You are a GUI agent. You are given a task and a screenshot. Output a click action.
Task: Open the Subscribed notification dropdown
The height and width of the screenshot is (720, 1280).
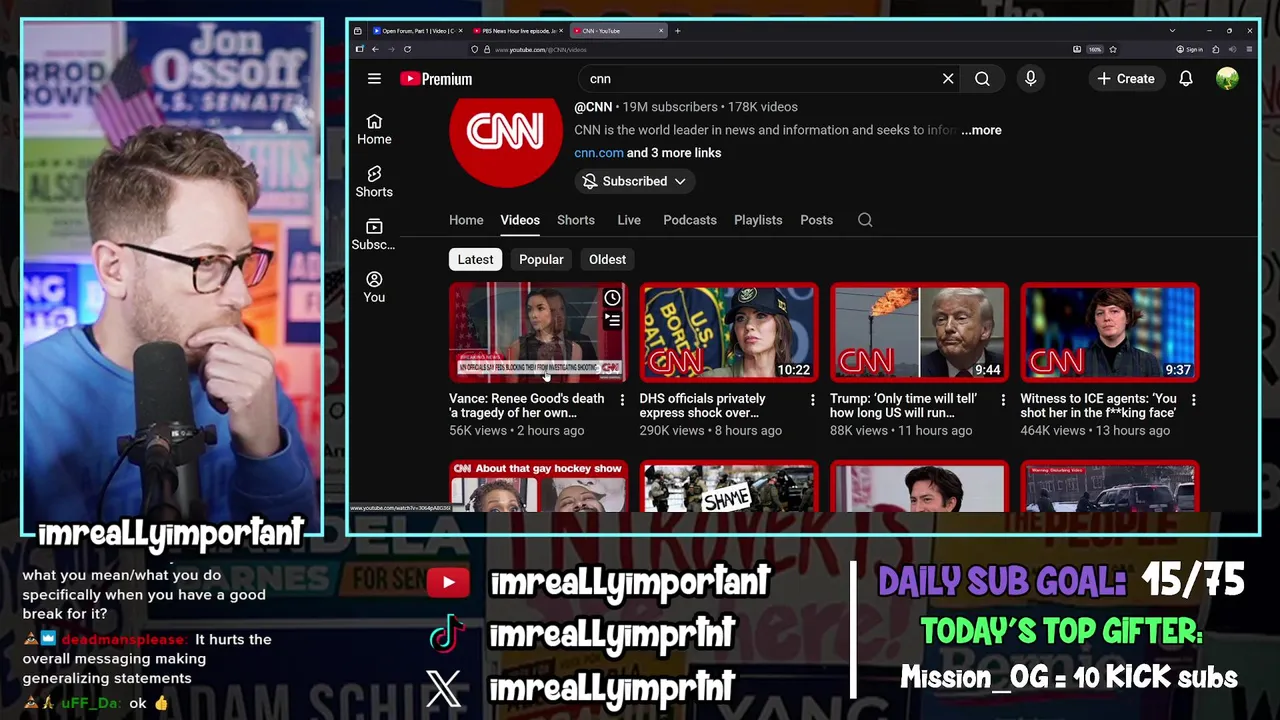click(x=635, y=181)
